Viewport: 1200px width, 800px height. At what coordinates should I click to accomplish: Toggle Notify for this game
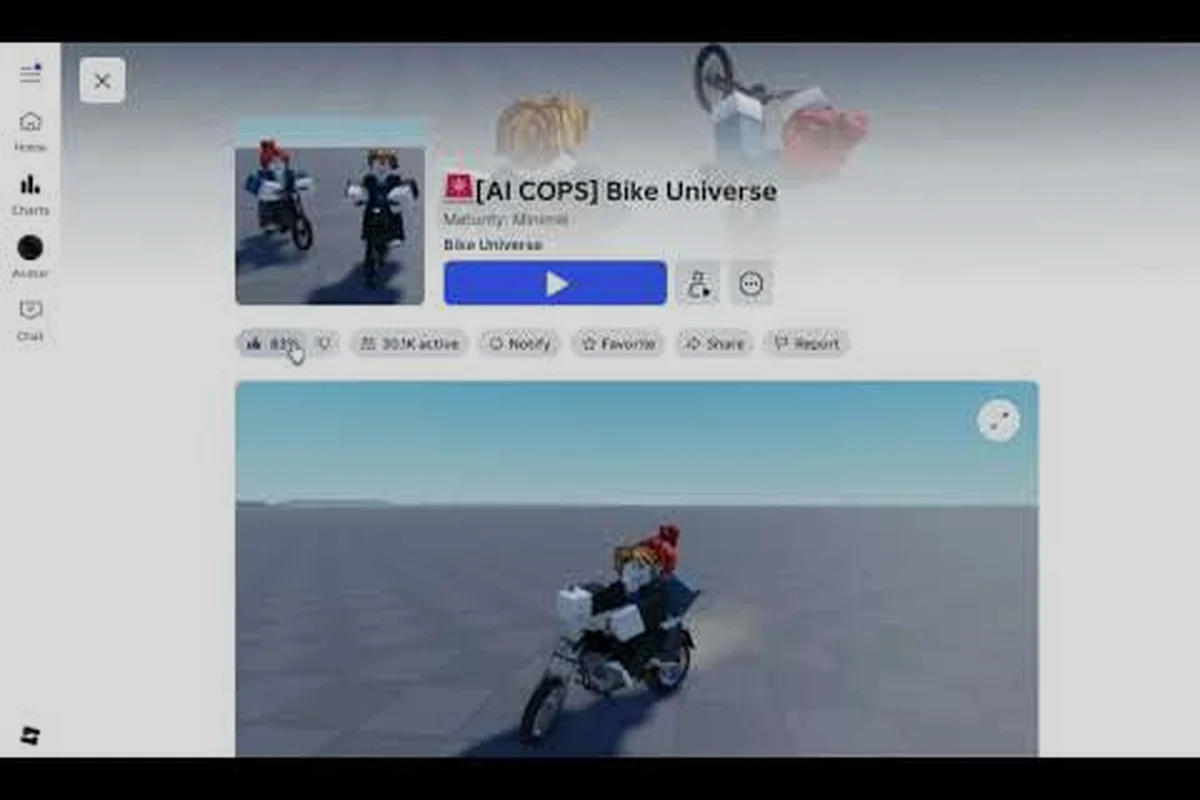[519, 343]
